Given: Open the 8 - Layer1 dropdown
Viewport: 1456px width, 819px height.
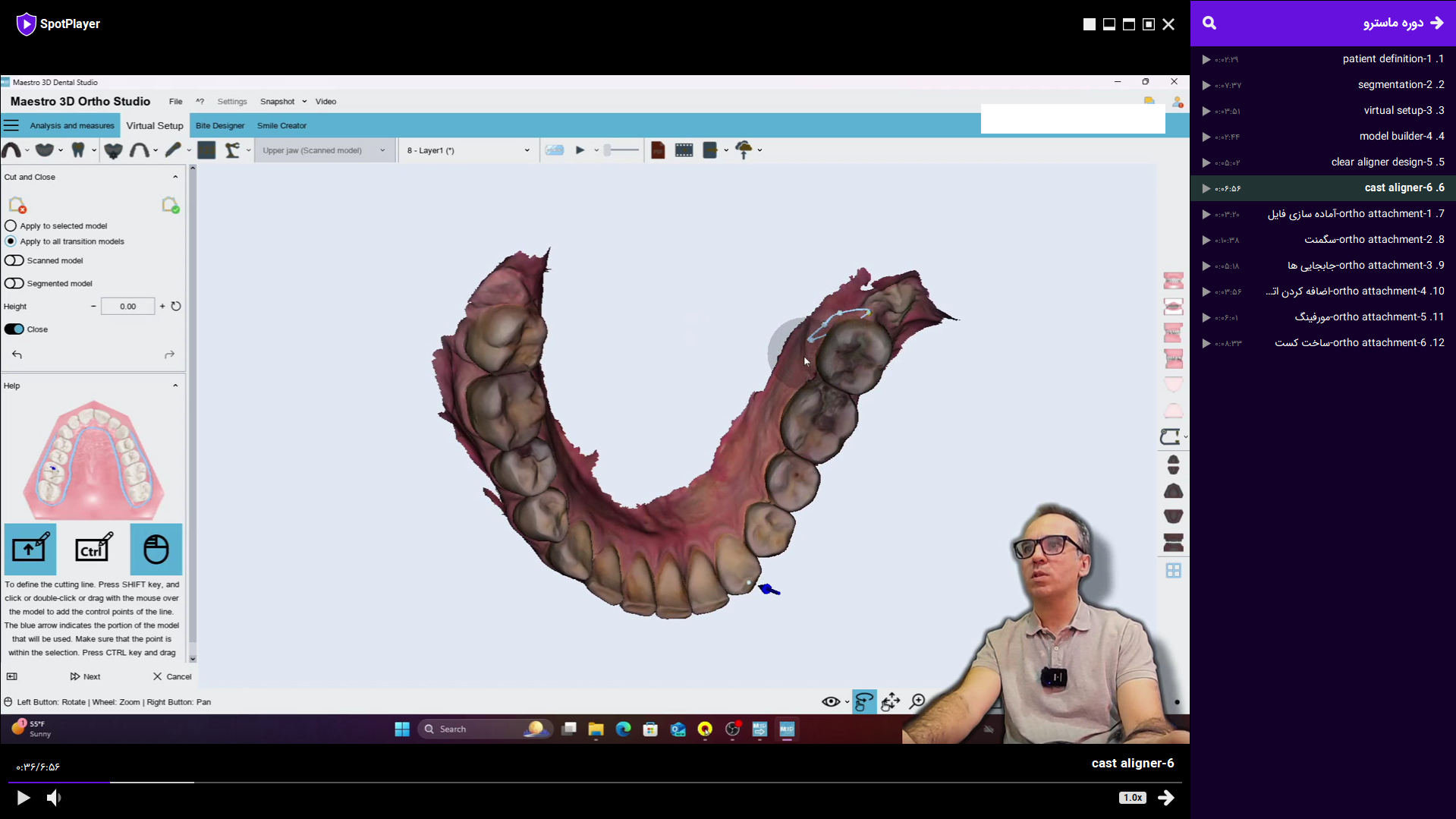Looking at the screenshot, I should pyautogui.click(x=468, y=150).
